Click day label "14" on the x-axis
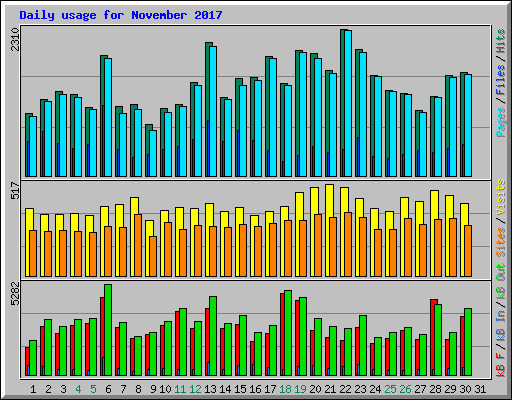Viewport: 512px width, 400px height. [225, 389]
